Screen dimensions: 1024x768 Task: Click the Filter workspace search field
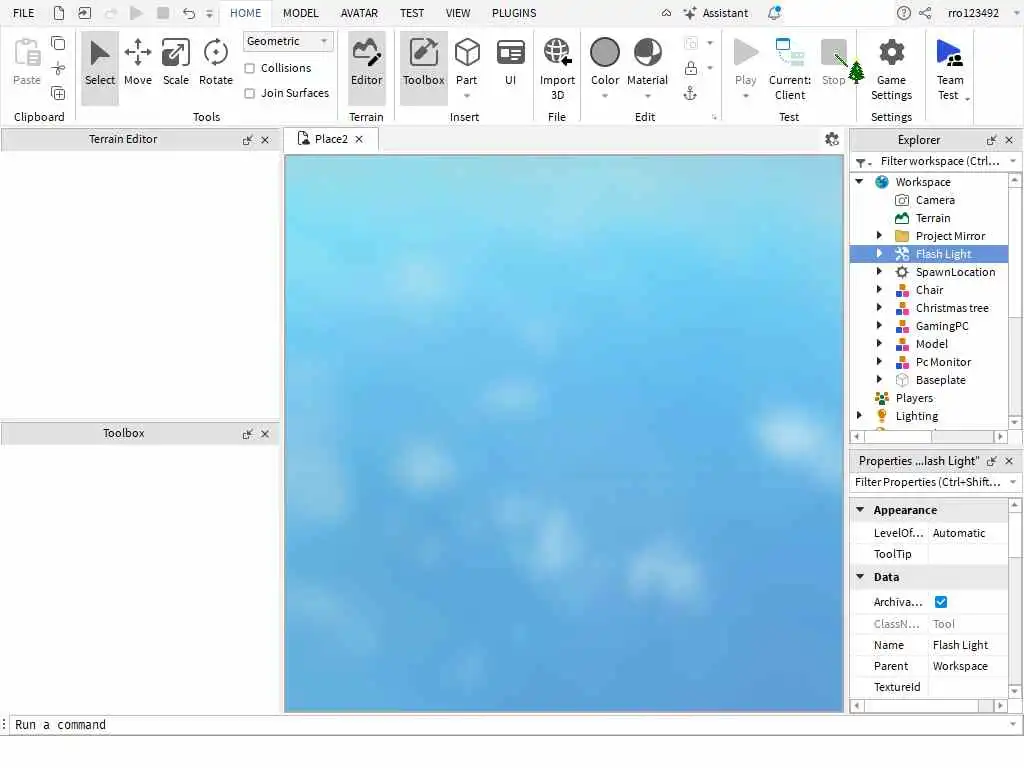pyautogui.click(x=938, y=161)
